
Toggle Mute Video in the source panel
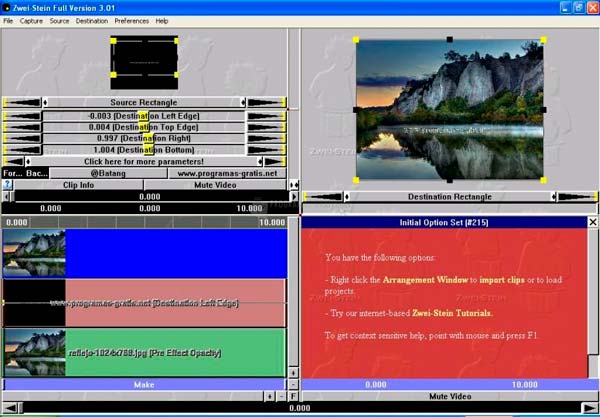tap(215, 185)
